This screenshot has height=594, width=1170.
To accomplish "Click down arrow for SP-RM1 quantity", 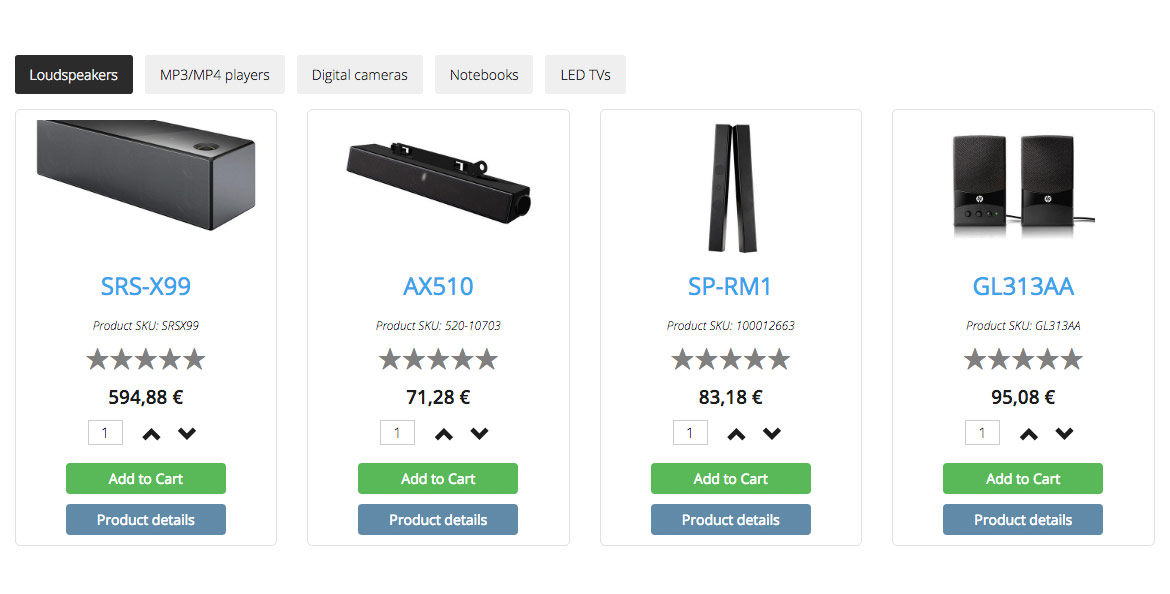I will coord(772,433).
